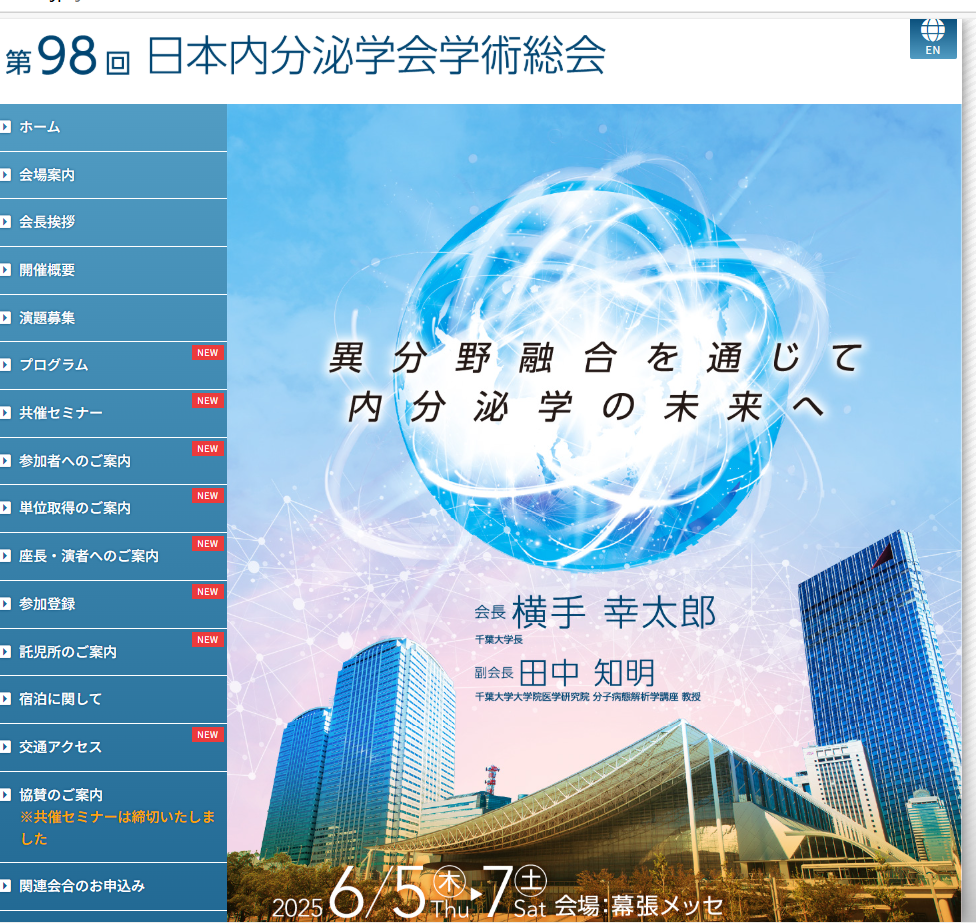Click the arrow icon beside 協賛のご案内
The height and width of the screenshot is (923, 976).
click(x=6, y=795)
